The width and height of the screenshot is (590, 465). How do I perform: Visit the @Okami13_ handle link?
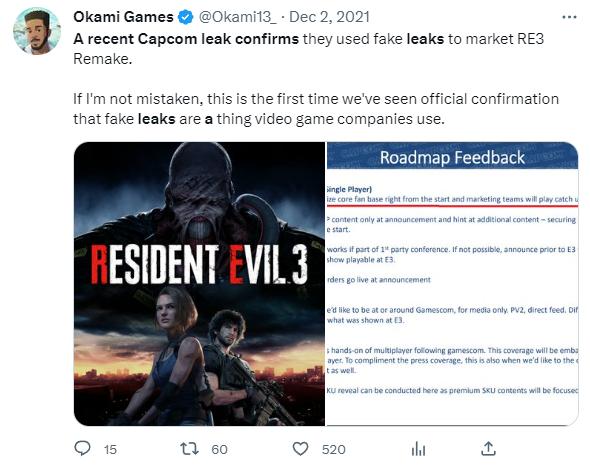[237, 17]
